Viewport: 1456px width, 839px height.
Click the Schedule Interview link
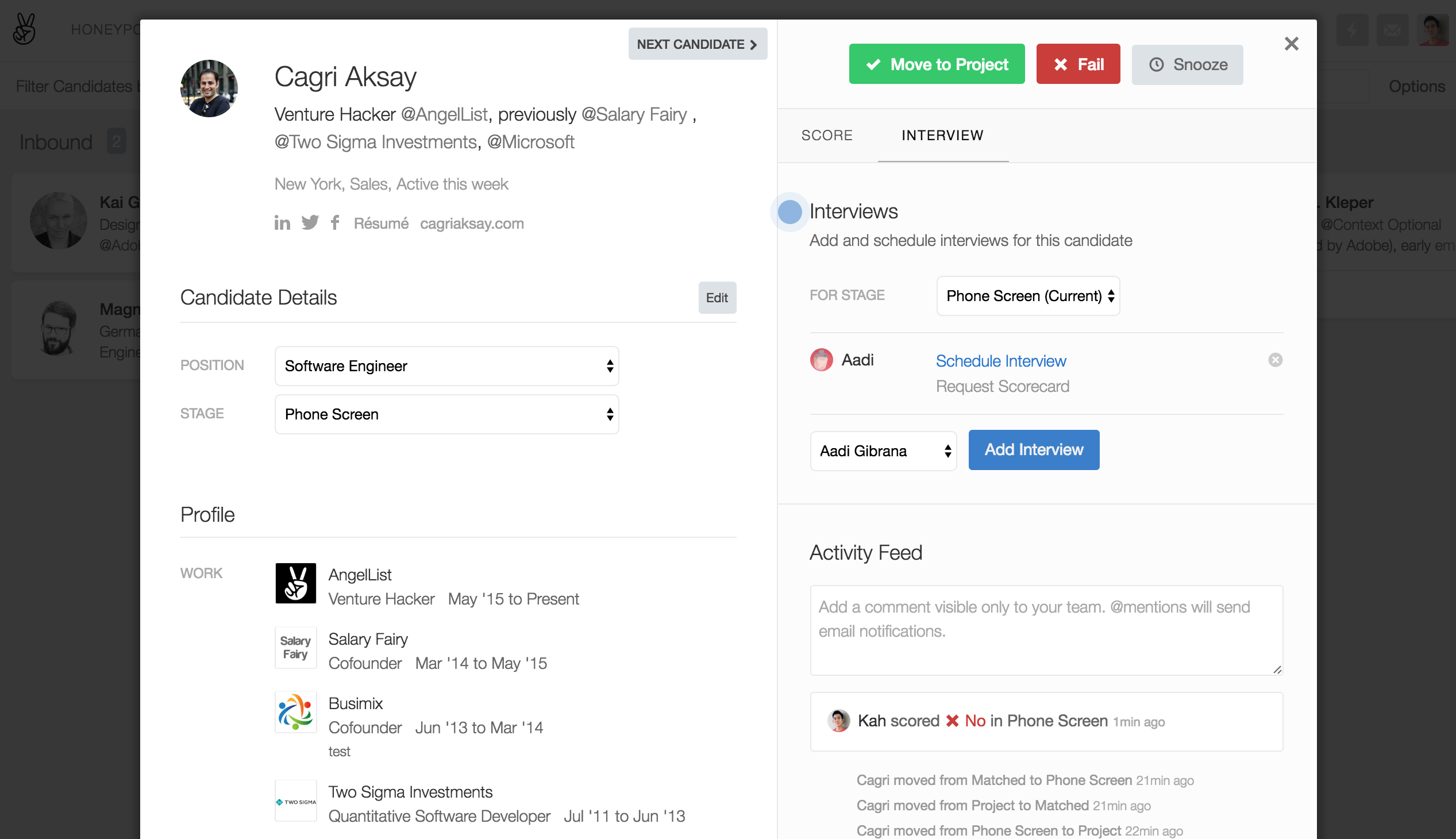click(1001, 361)
